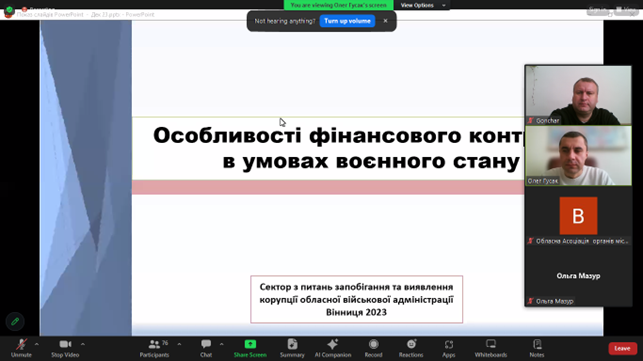Select orange B avatar participant tile
Image resolution: width=643 pixels, height=361 pixels.
click(578, 216)
